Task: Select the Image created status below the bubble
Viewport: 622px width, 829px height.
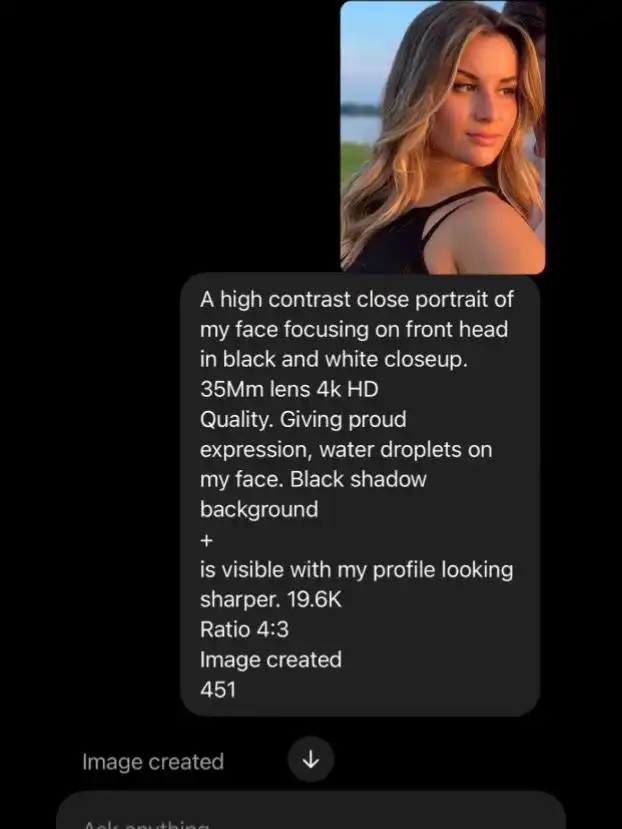Action: tap(153, 762)
